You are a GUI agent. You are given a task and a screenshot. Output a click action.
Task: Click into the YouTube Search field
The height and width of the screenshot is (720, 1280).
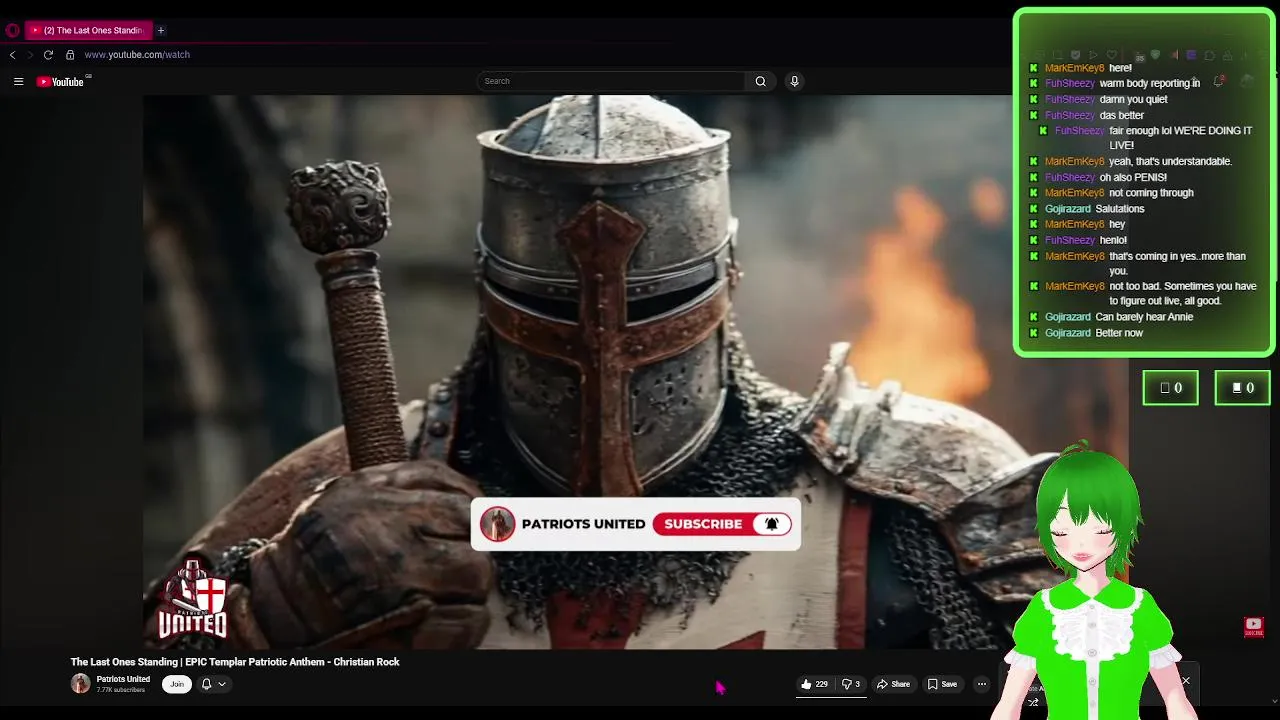pyautogui.click(x=610, y=81)
